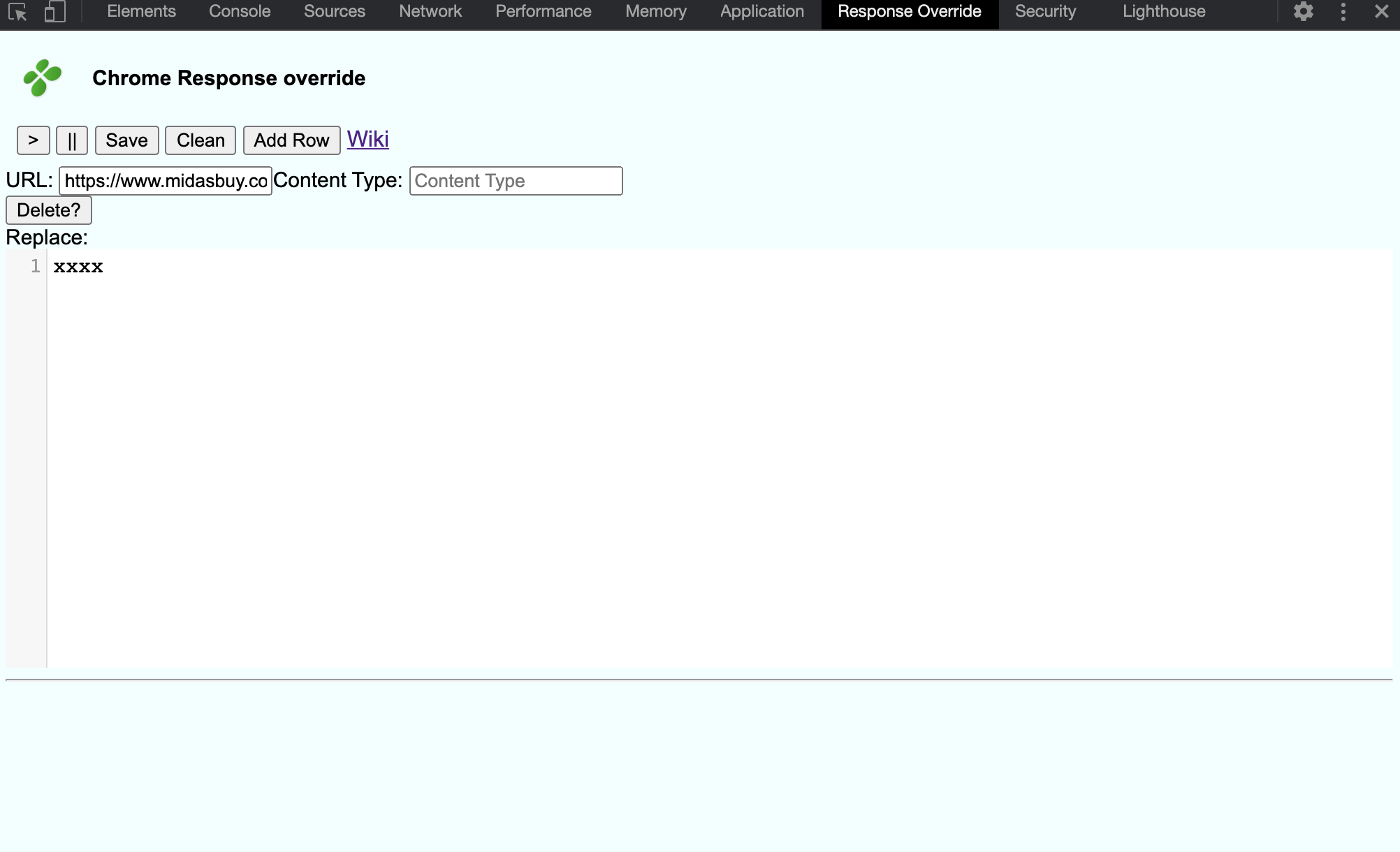
Task: Switch to the Network tab
Action: pos(430,11)
